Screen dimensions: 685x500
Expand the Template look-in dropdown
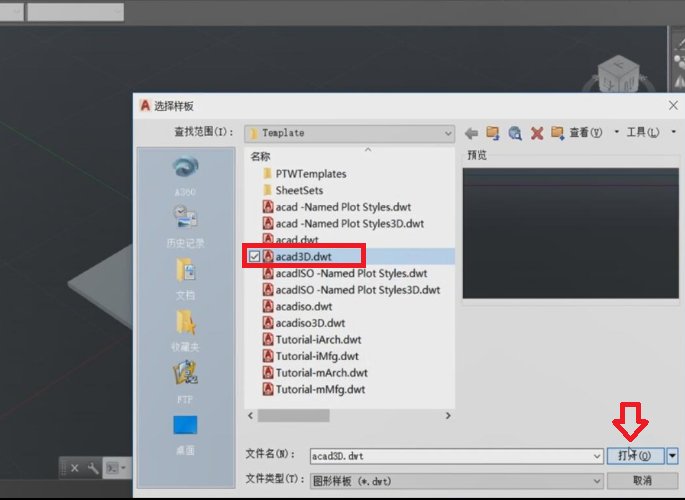tap(448, 133)
